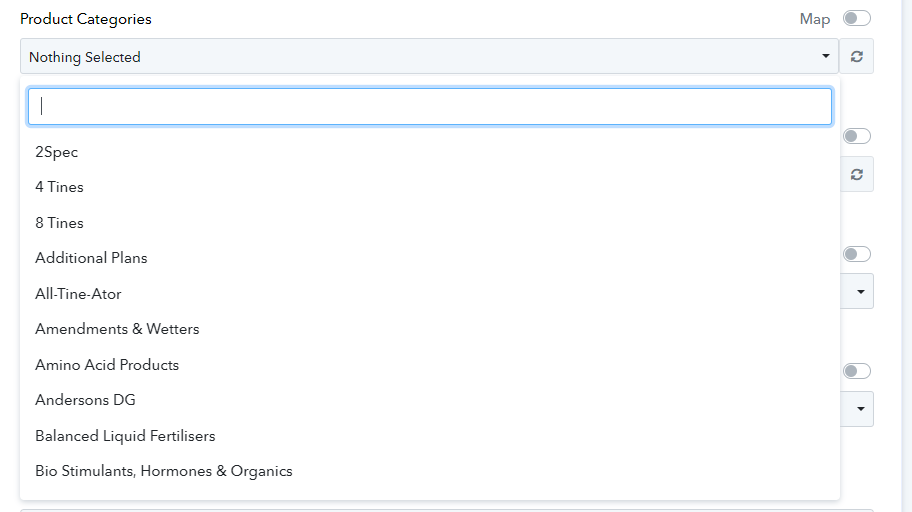The image size is (912, 512).
Task: Toggle the third switch on the right side
Action: coord(857,254)
